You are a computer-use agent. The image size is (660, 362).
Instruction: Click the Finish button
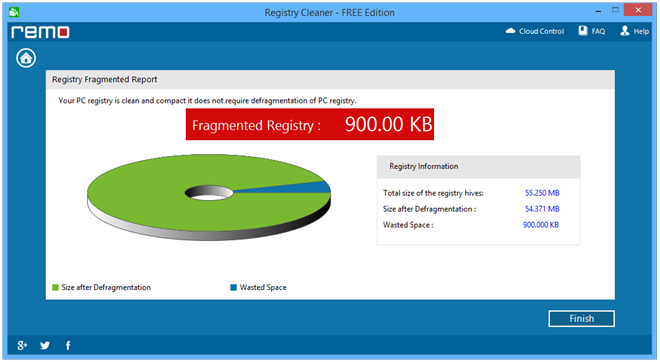click(x=581, y=319)
